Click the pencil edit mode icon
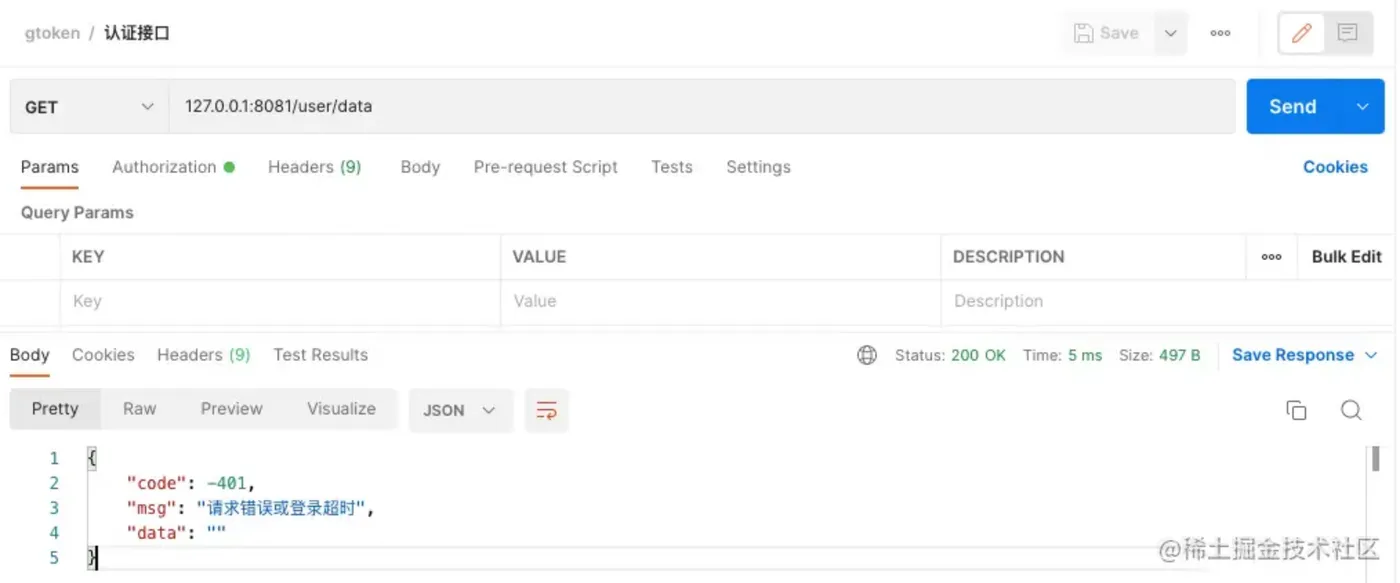This screenshot has width=1400, height=583. pos(1302,33)
